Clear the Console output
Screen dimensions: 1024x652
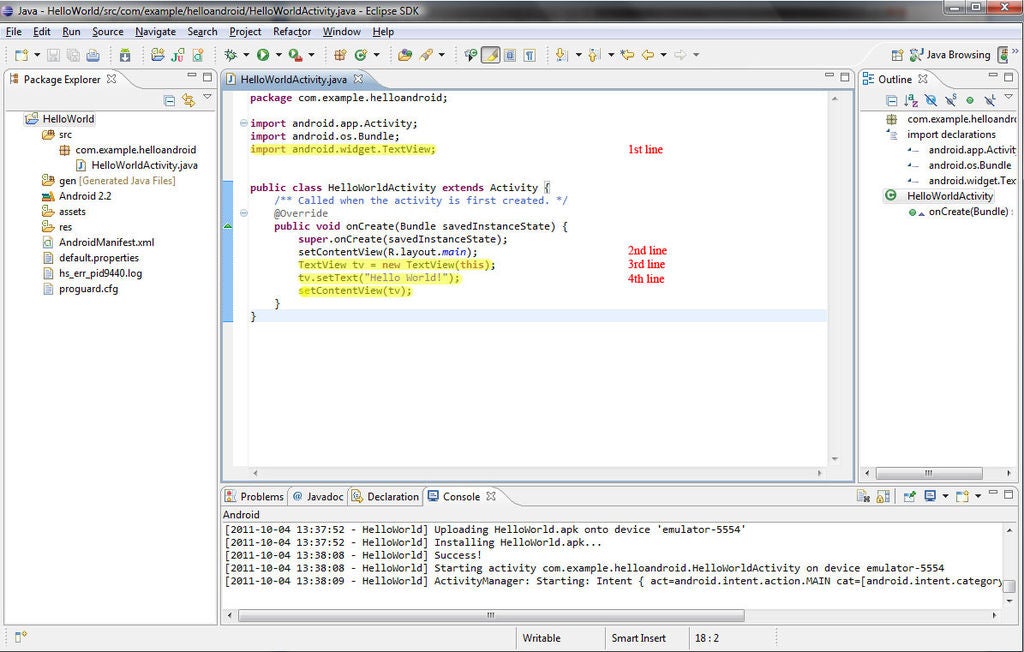click(x=863, y=496)
